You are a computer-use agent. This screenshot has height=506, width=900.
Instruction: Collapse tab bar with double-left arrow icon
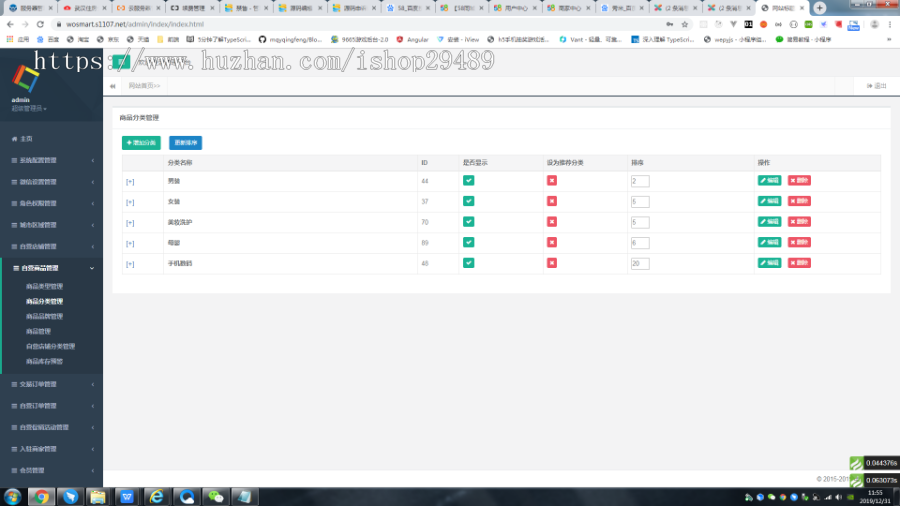click(x=112, y=86)
